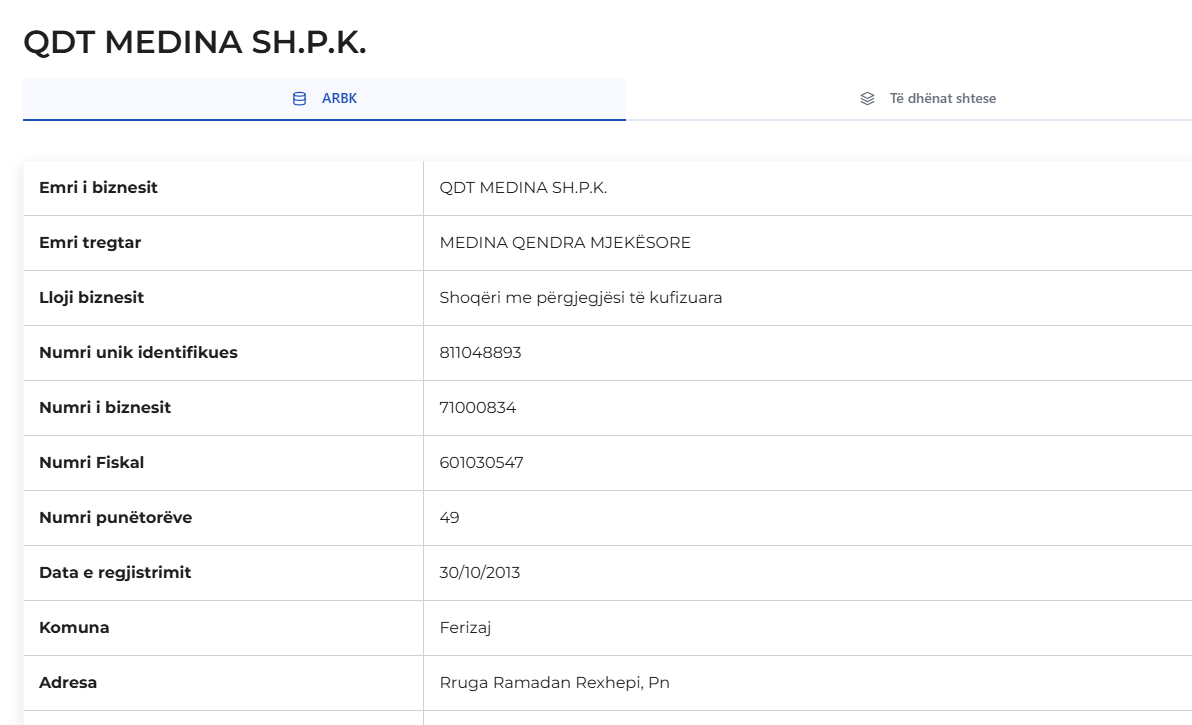
Task: Select the label Numri unik identifikues
Action: click(138, 353)
